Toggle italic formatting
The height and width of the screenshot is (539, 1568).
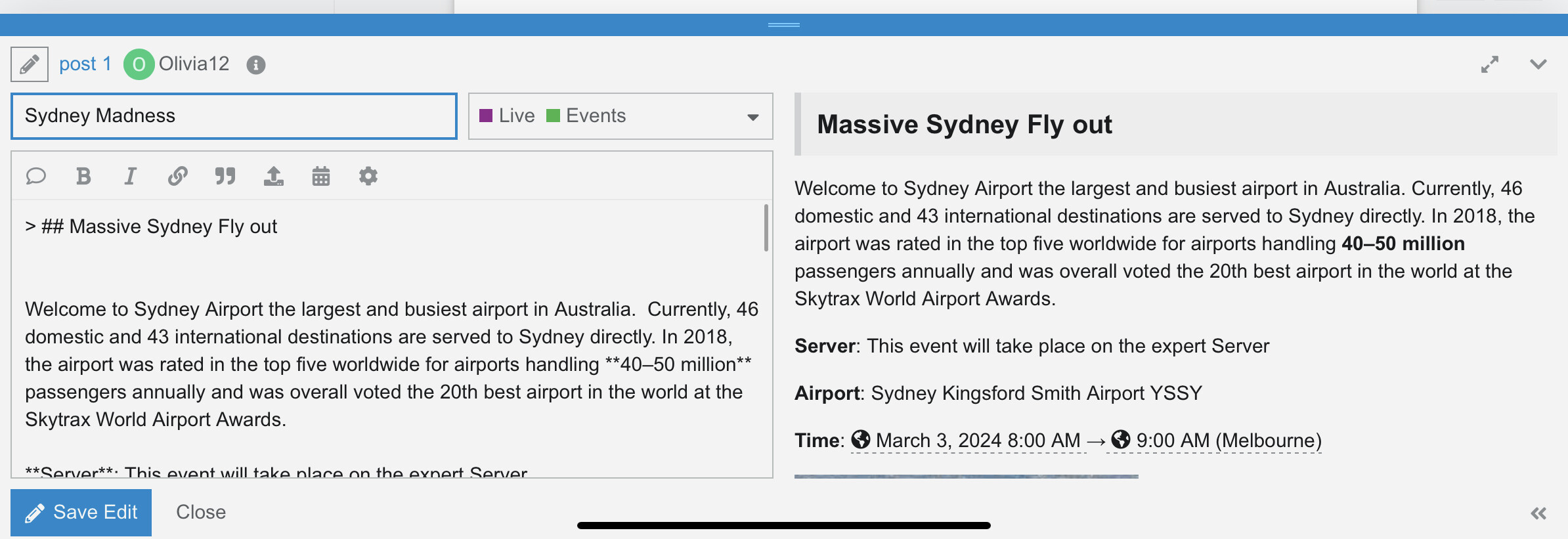[130, 176]
